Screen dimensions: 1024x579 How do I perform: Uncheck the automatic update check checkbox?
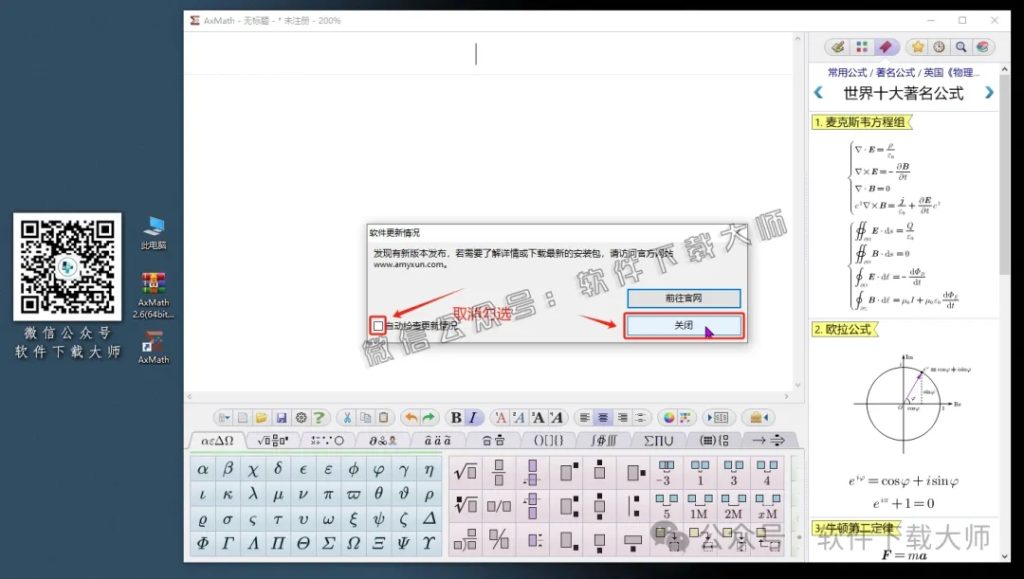378,326
